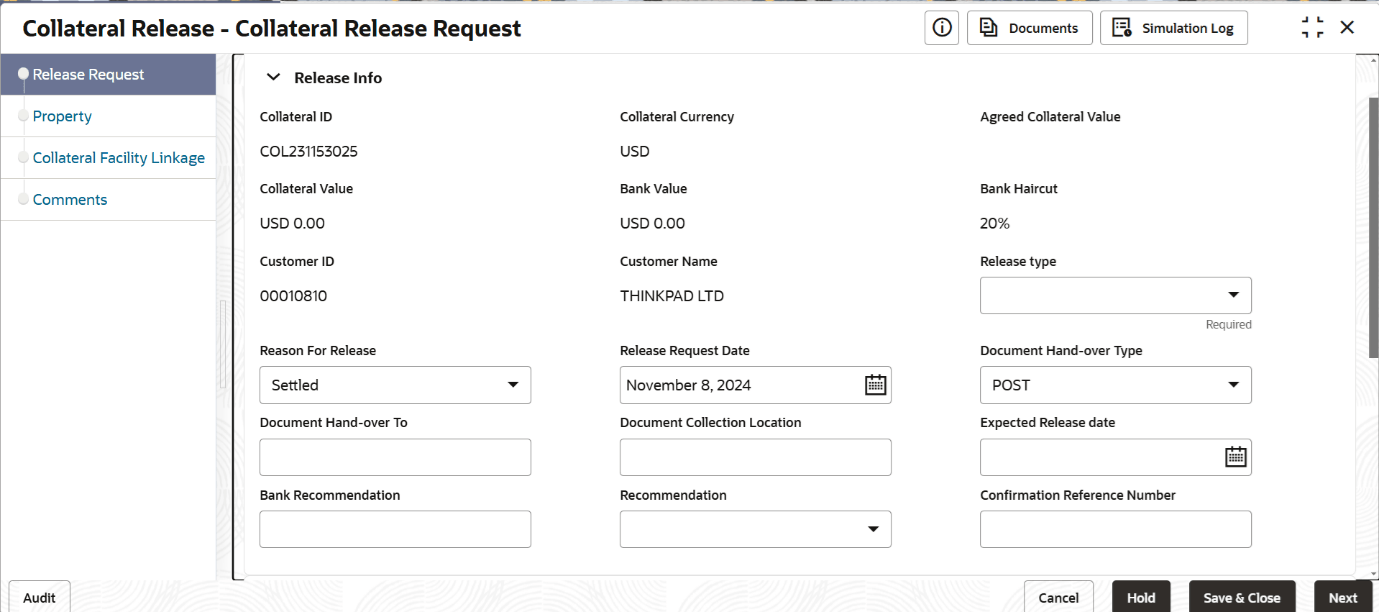Screen dimensions: 1379x612
Task: Click the Bank Recommendation field
Action: pos(395,529)
